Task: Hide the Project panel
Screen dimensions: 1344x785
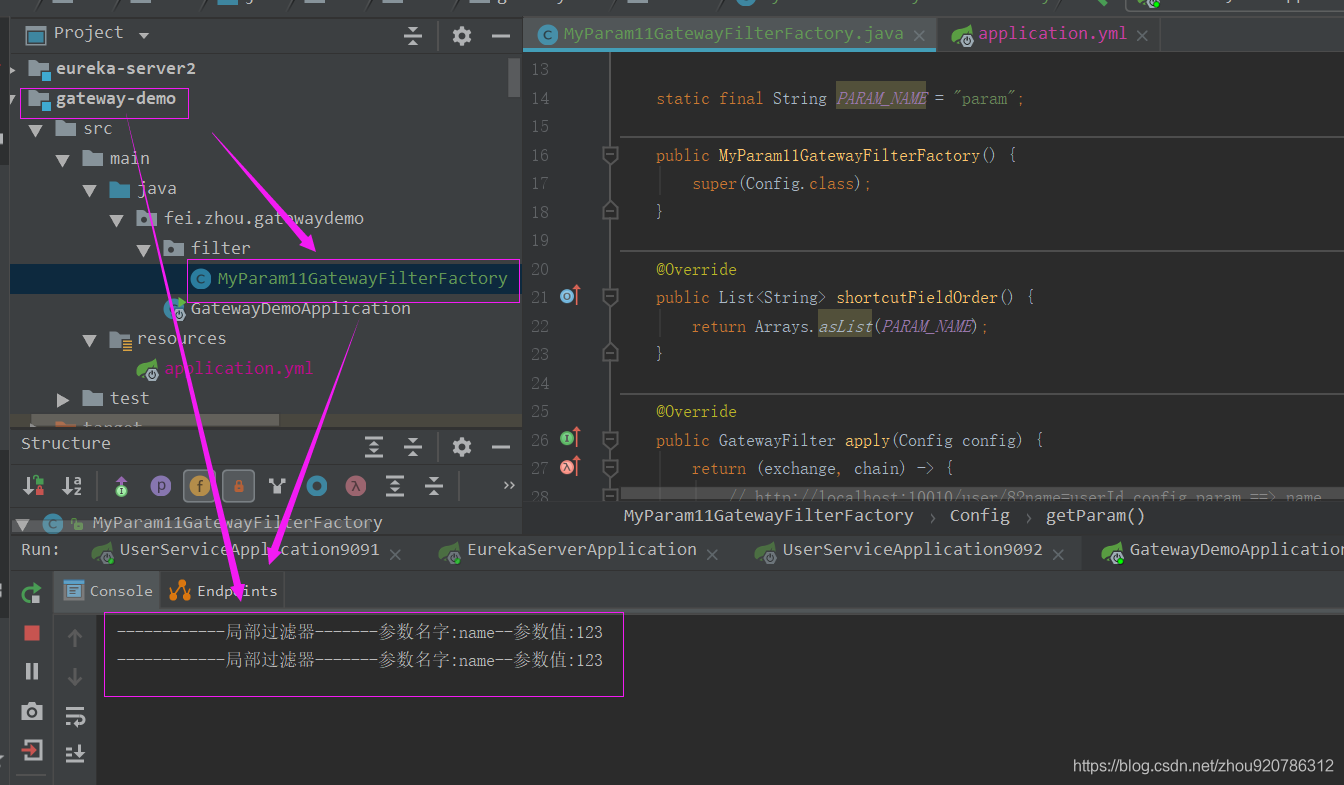Action: click(501, 36)
